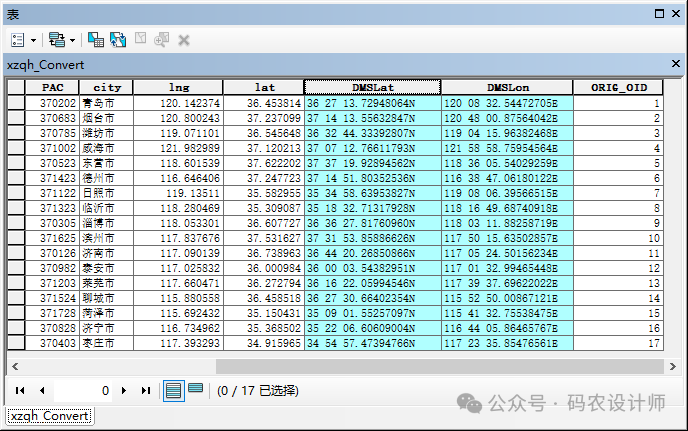Click the DMSLon column header
Viewport: 688px width, 431px height.
click(x=508, y=88)
